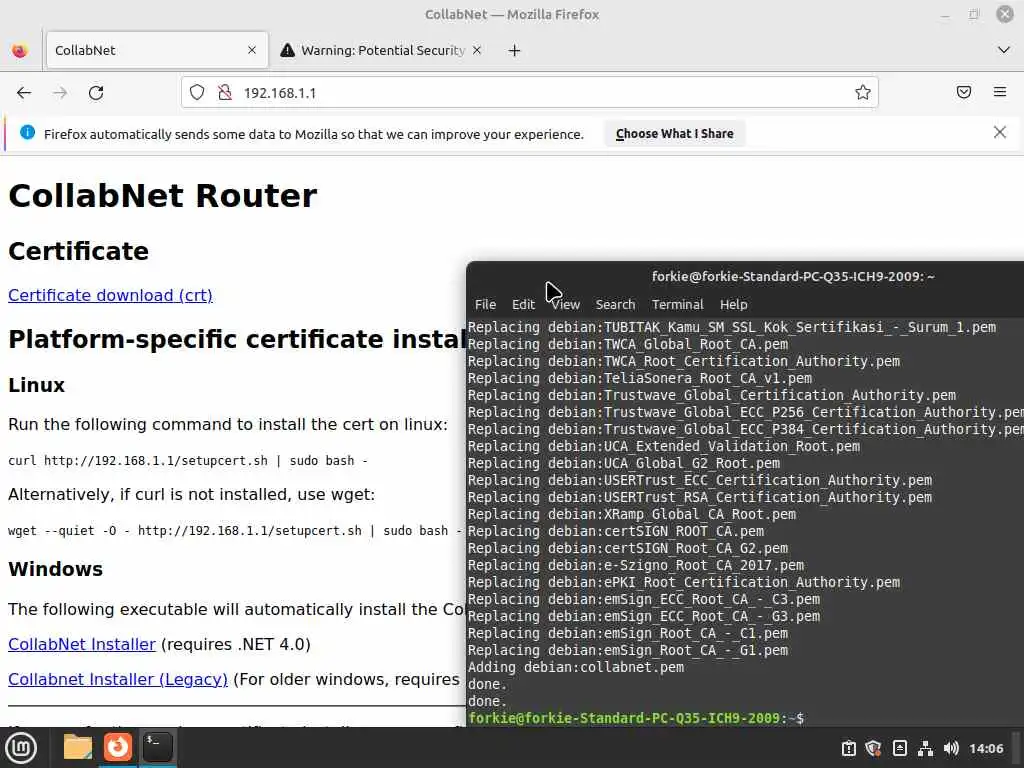Close the Firefox window
The height and width of the screenshot is (768, 1024).
(x=1004, y=14)
